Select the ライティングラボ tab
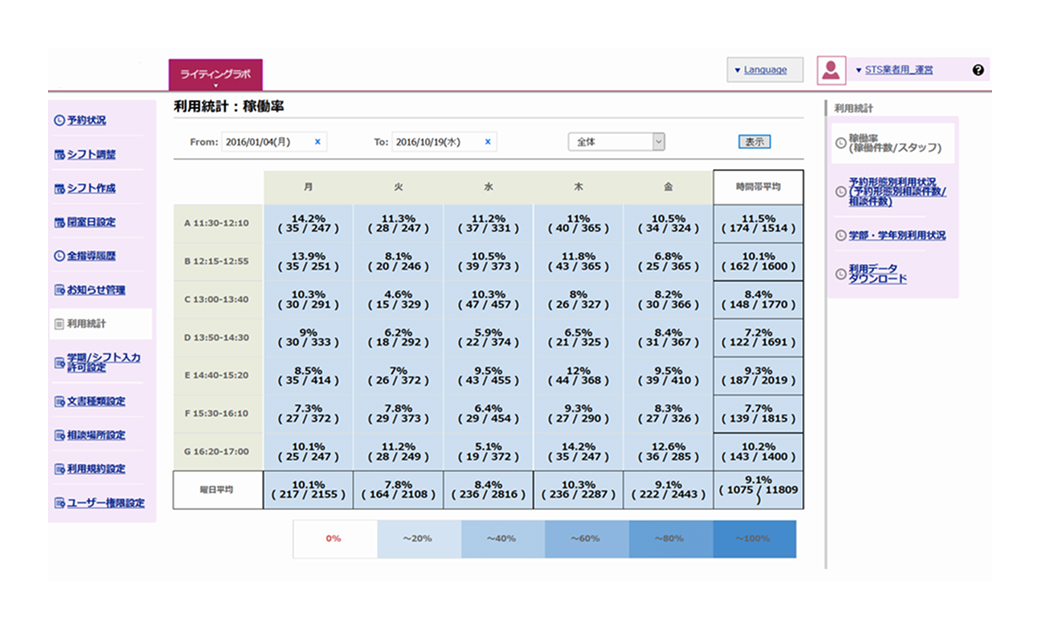The width and height of the screenshot is (1040, 630). (x=215, y=75)
